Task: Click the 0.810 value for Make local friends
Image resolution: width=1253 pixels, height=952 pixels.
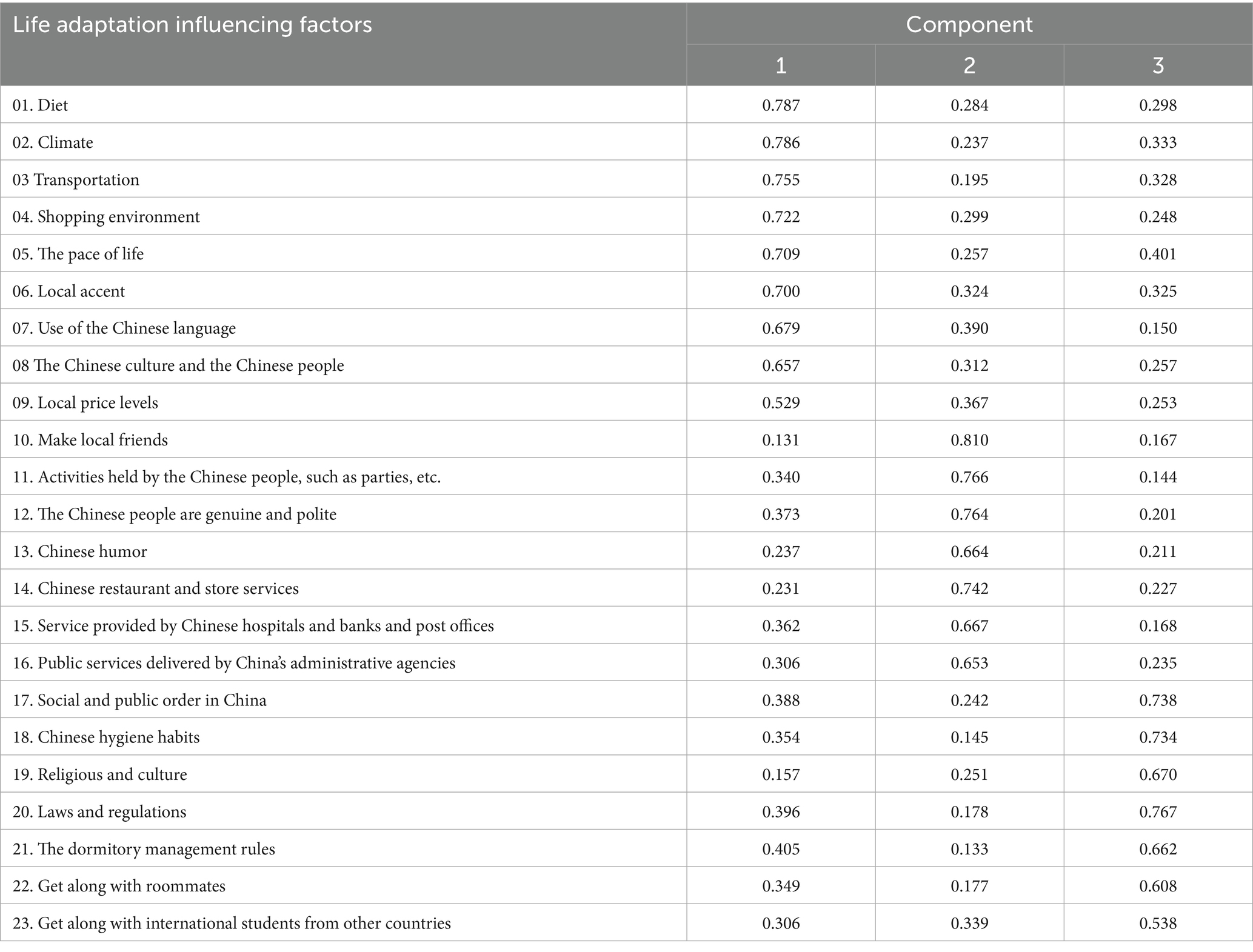Action: coord(969,440)
